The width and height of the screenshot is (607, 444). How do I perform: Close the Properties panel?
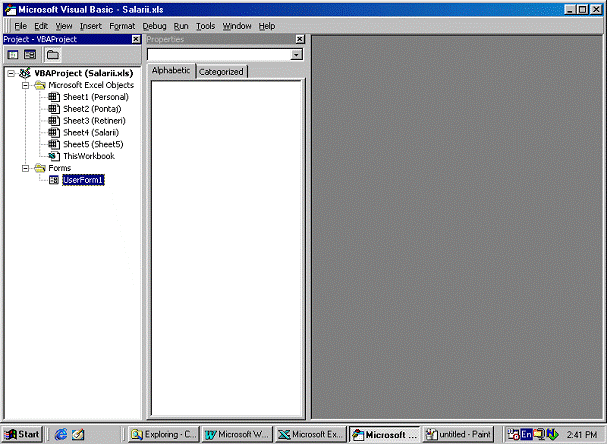click(299, 39)
